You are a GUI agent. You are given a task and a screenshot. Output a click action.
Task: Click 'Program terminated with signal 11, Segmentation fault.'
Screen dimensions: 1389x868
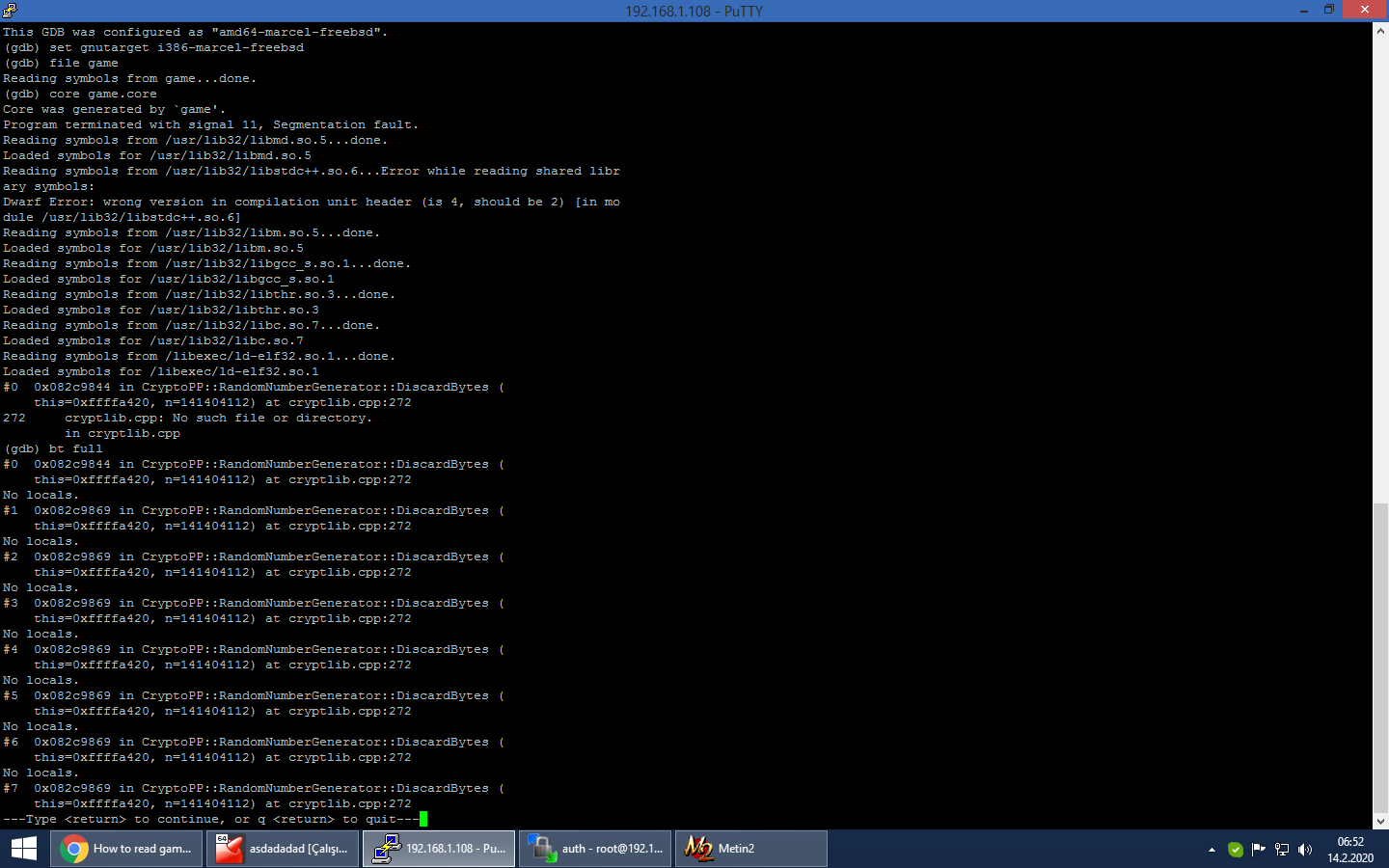pos(210,124)
